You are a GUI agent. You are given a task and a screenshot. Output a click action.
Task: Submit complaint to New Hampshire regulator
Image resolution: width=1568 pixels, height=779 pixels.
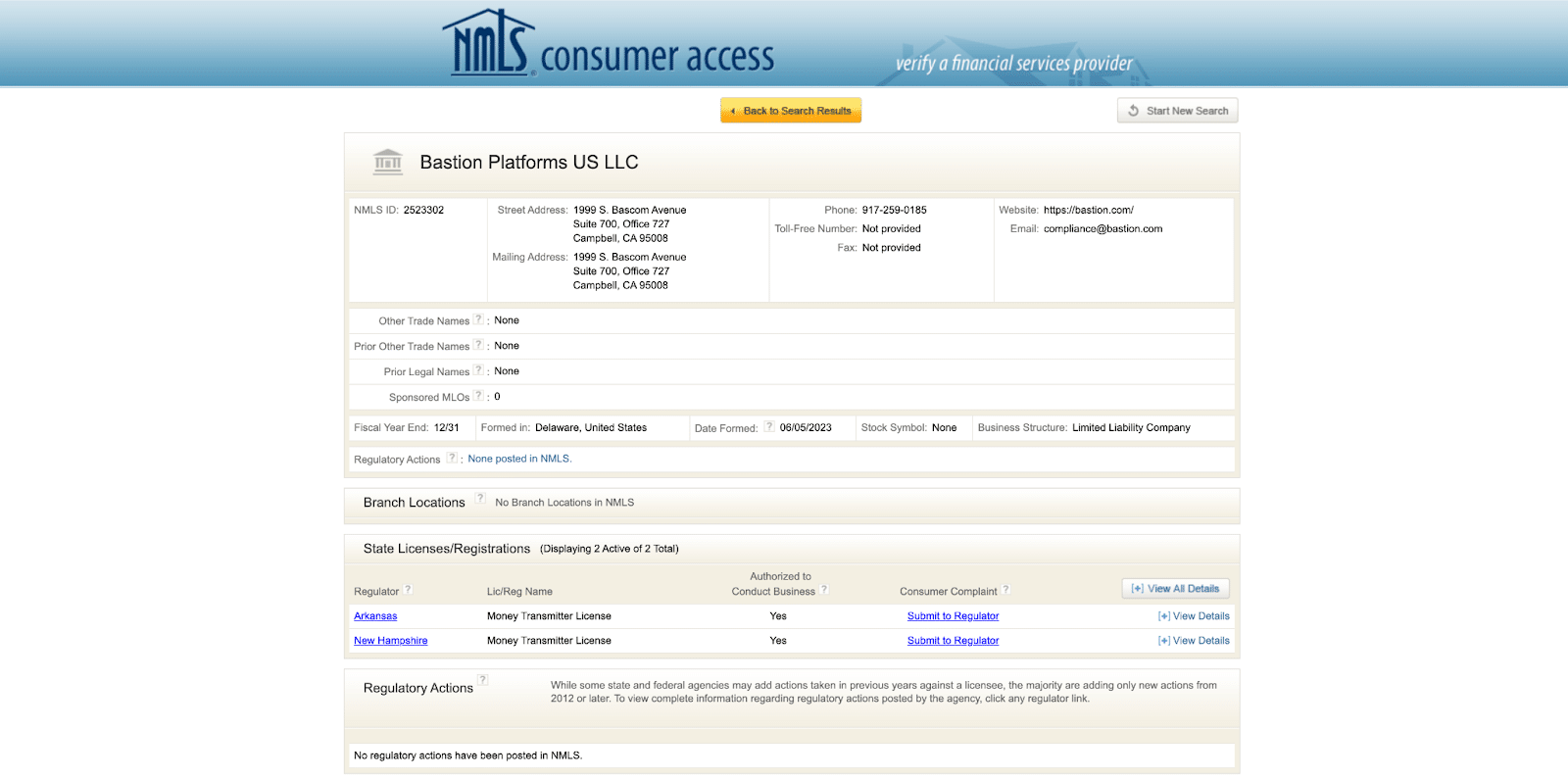tap(953, 641)
